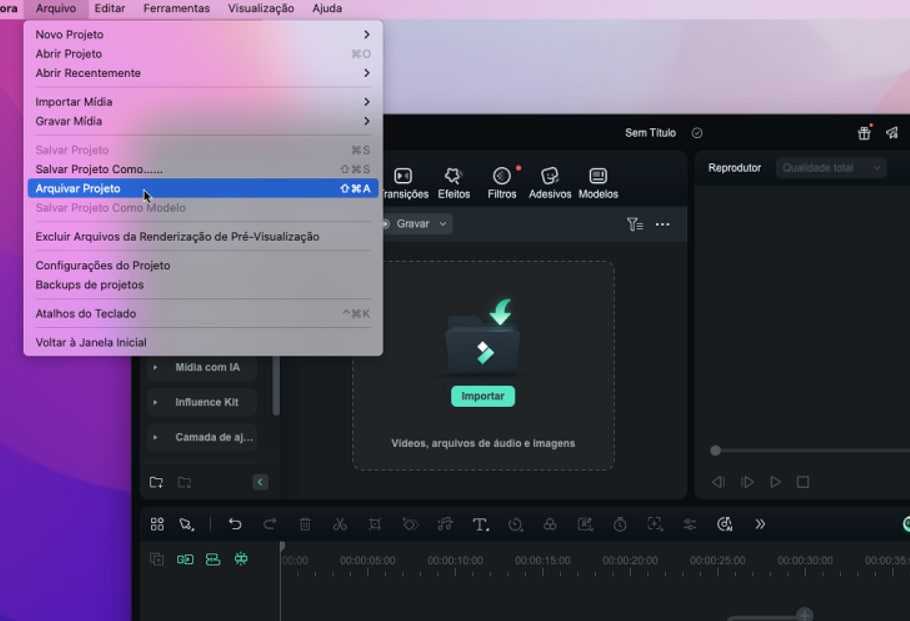Collapse the media sidebar panel with chevron
This screenshot has width=910, height=621.
260,482
